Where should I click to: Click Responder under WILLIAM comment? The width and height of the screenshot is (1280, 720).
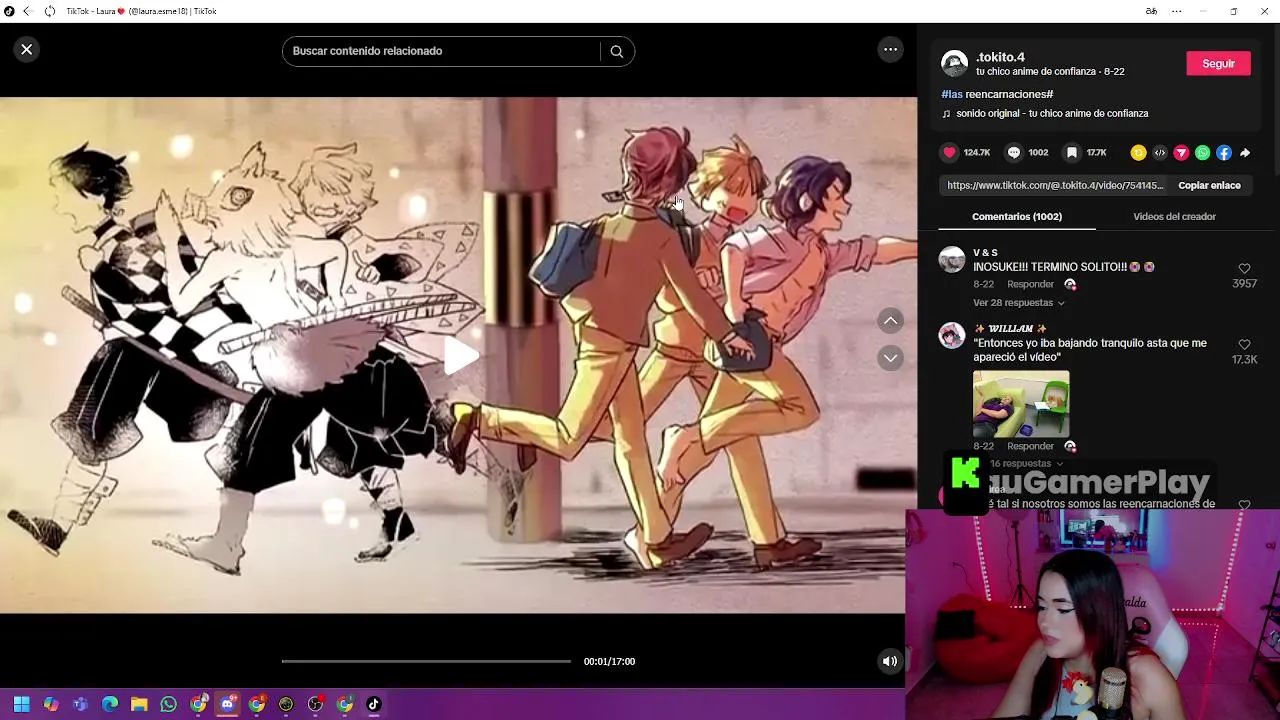coord(1030,446)
